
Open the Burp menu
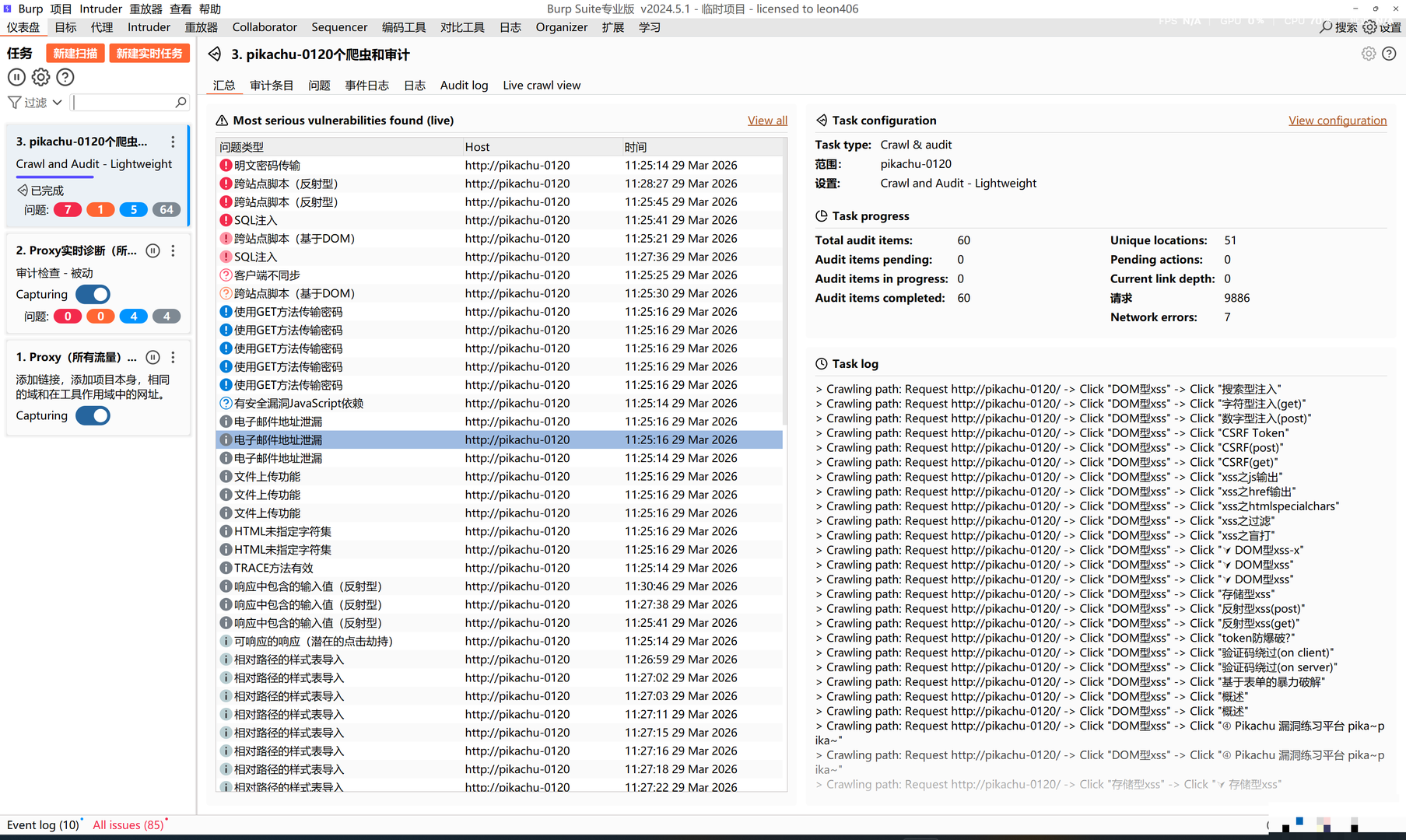[30, 9]
